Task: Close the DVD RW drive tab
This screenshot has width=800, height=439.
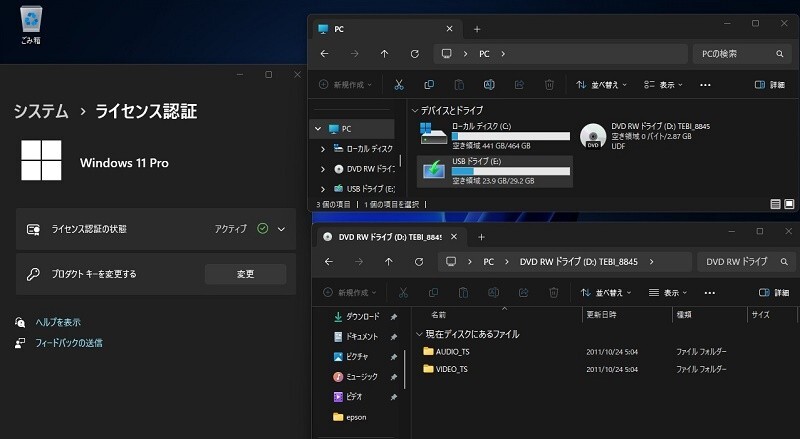Action: tap(454, 237)
